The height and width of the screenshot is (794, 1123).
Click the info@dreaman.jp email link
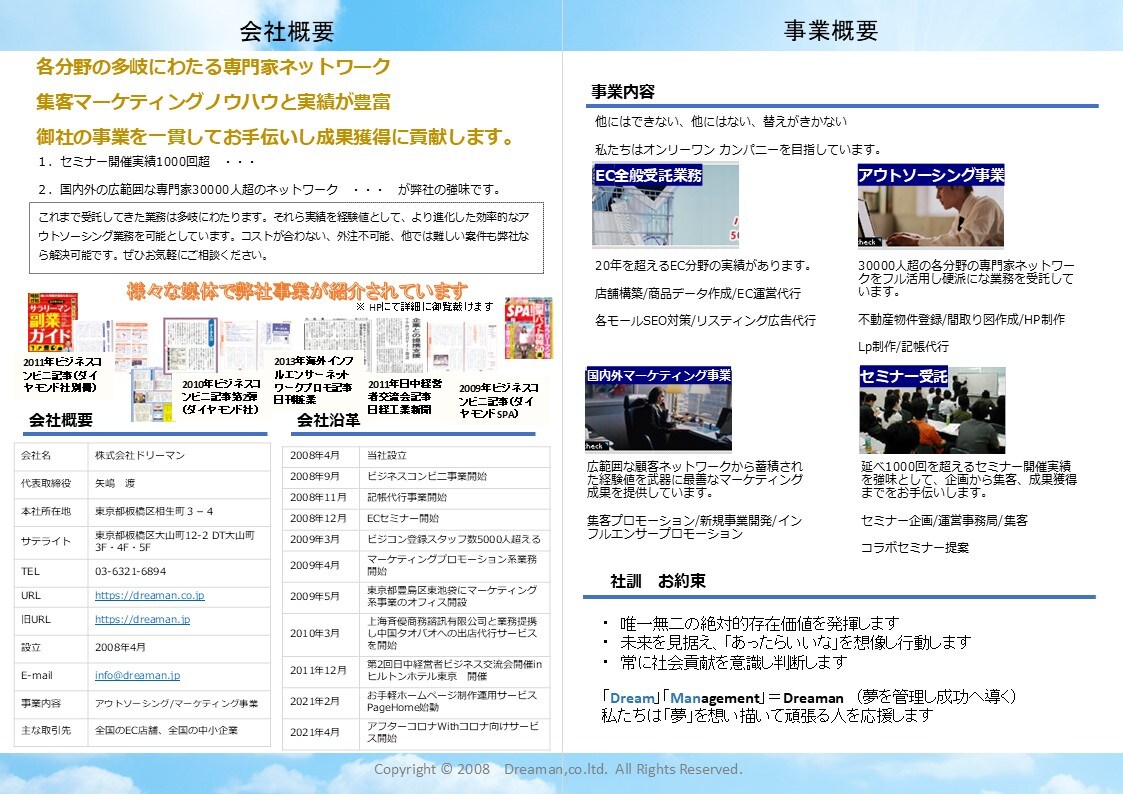(138, 675)
